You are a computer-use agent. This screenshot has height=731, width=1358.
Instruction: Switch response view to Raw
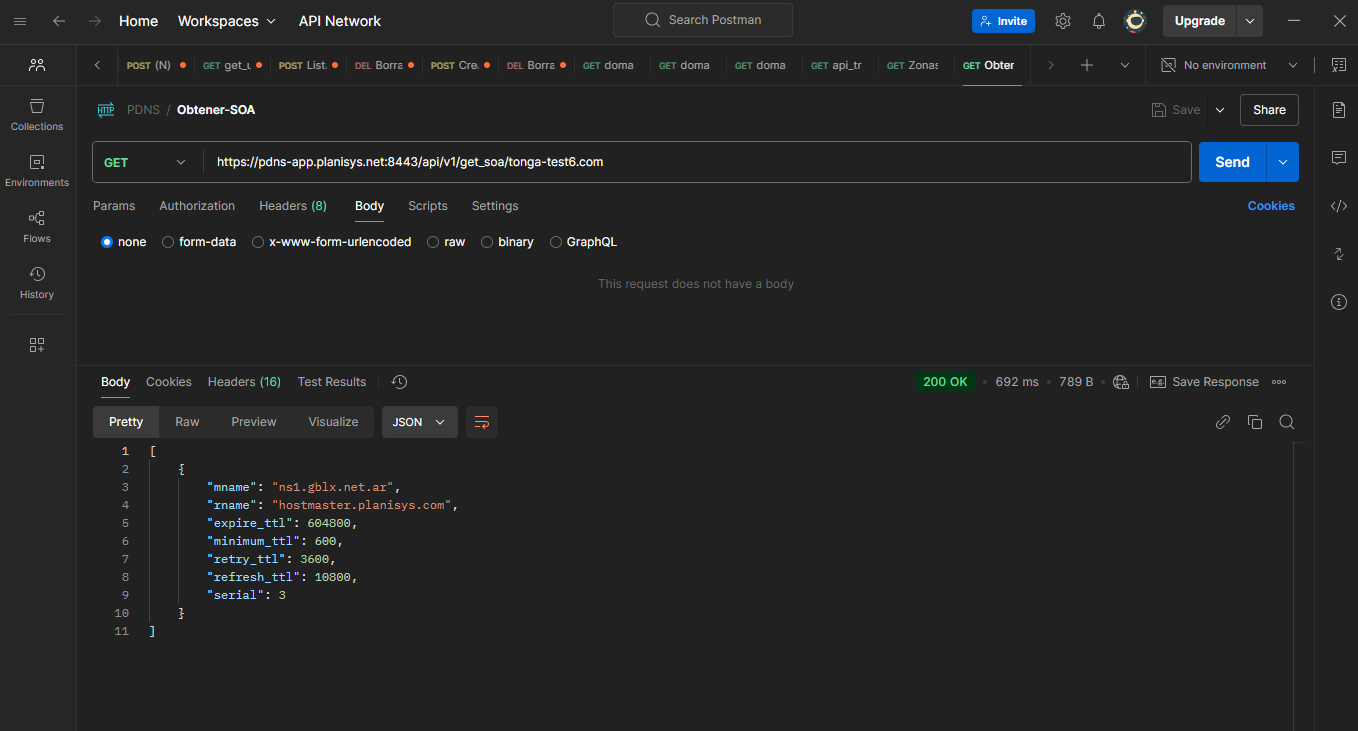coord(187,422)
